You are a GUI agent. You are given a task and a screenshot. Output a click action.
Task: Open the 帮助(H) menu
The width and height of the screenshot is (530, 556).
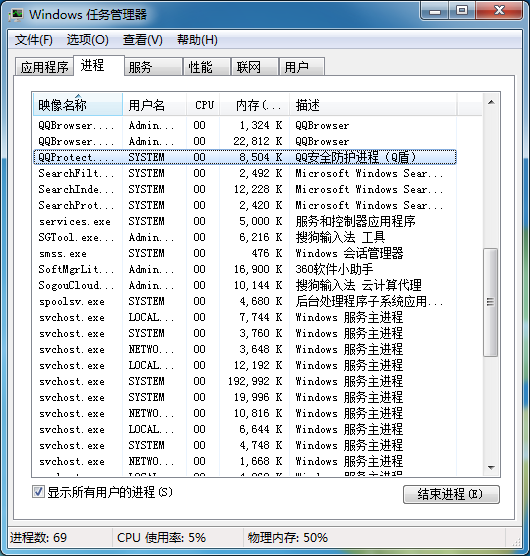point(197,40)
